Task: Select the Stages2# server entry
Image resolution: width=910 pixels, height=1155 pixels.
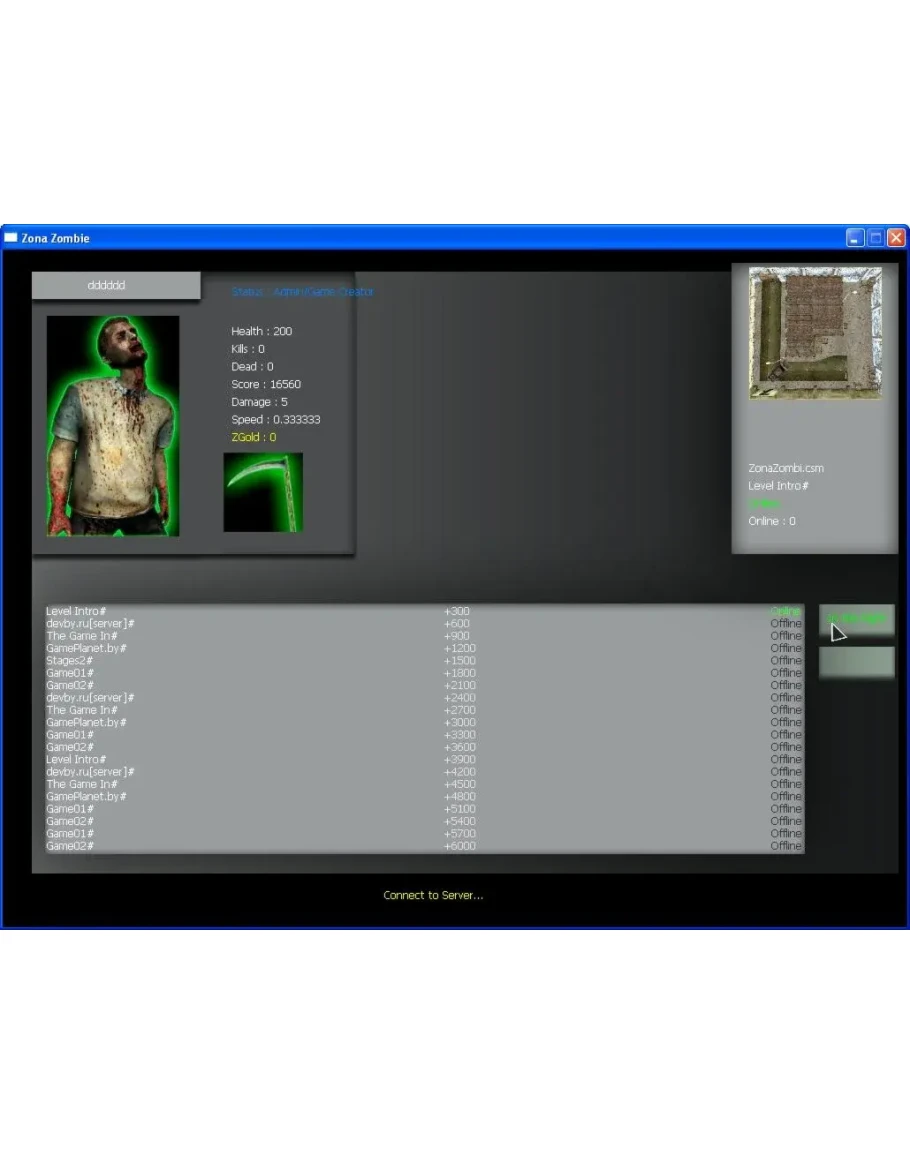Action: click(70, 661)
